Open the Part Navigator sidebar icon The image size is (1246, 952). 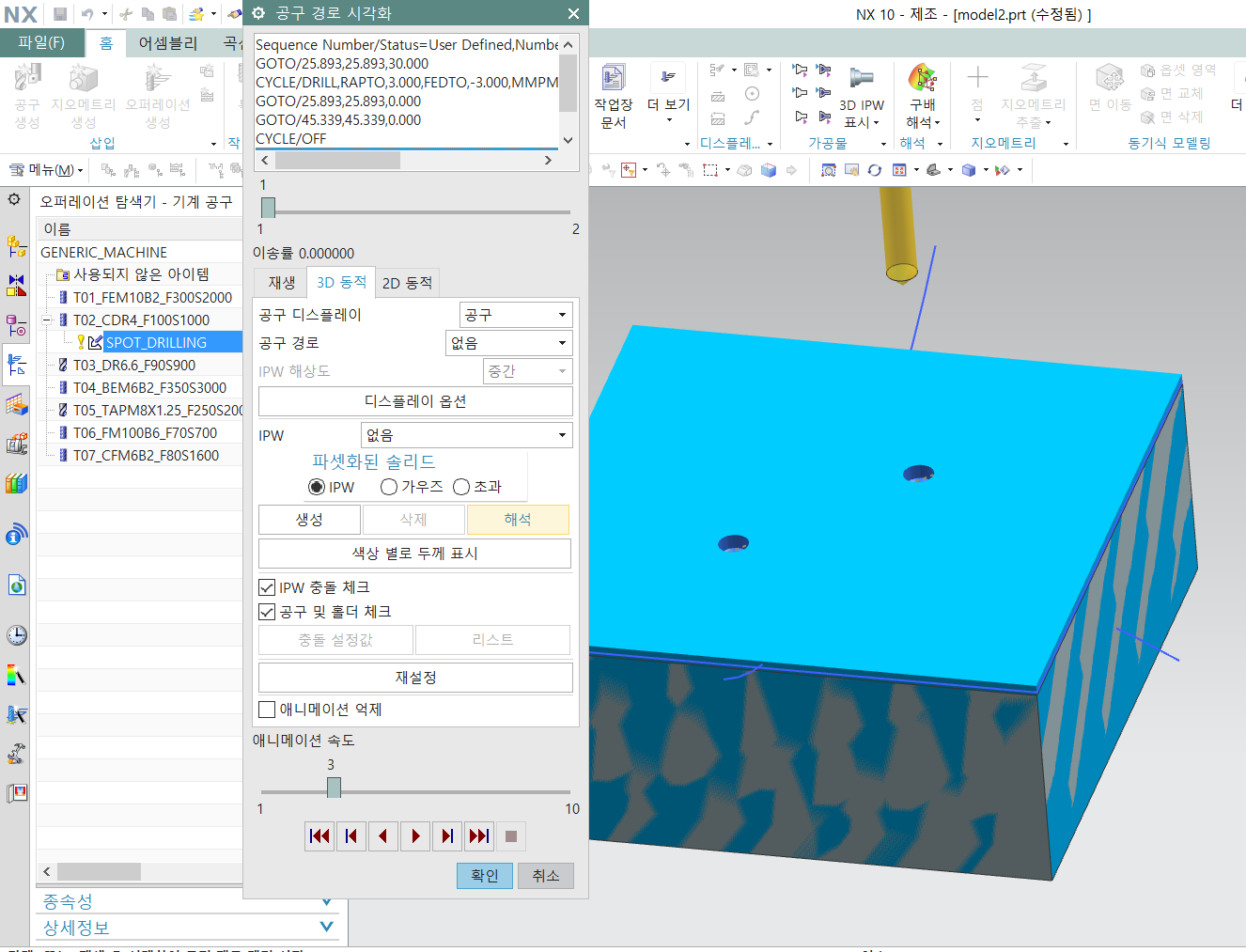tap(16, 325)
